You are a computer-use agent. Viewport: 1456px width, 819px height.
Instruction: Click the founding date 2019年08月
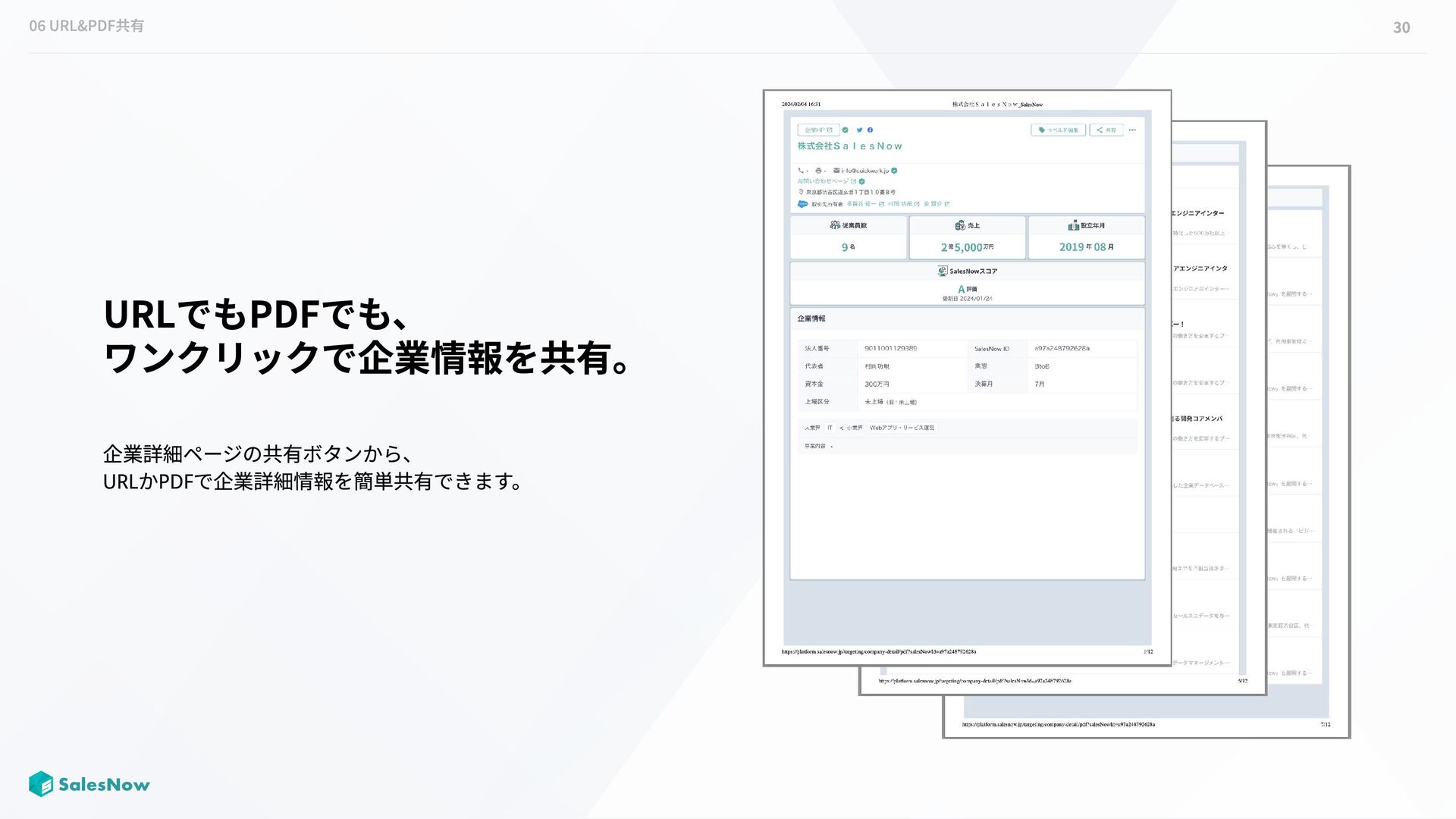tap(1086, 247)
